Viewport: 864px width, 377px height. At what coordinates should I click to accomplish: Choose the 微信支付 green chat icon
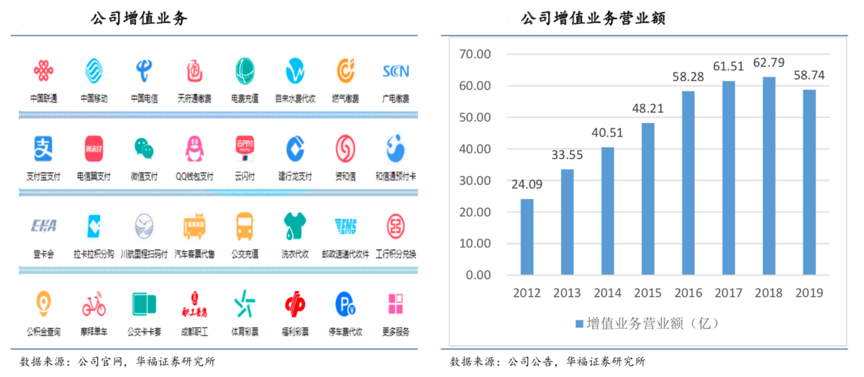click(144, 149)
